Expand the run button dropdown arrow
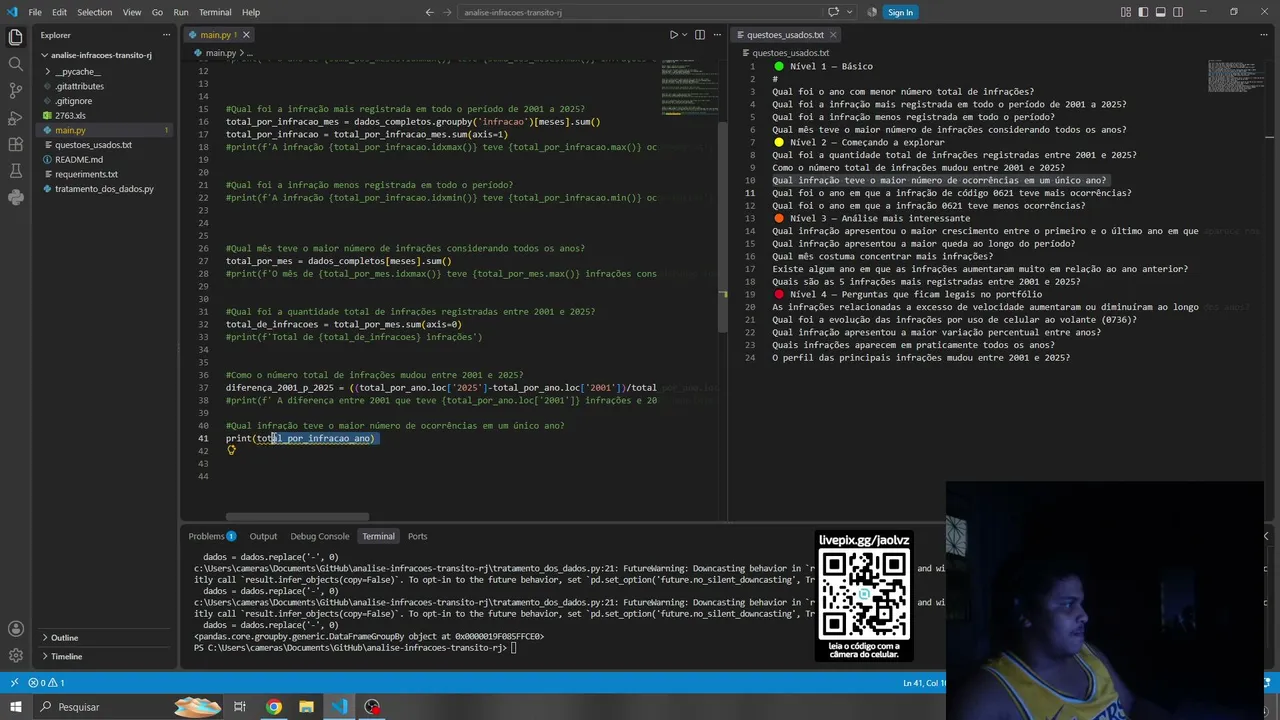 (686, 35)
